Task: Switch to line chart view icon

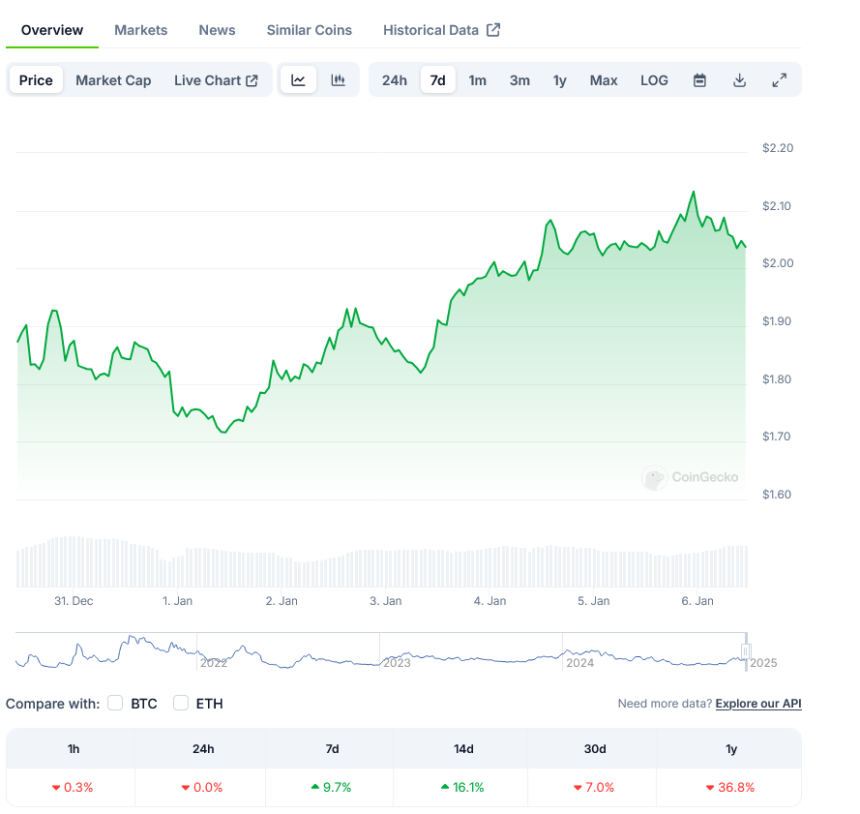Action: point(298,80)
